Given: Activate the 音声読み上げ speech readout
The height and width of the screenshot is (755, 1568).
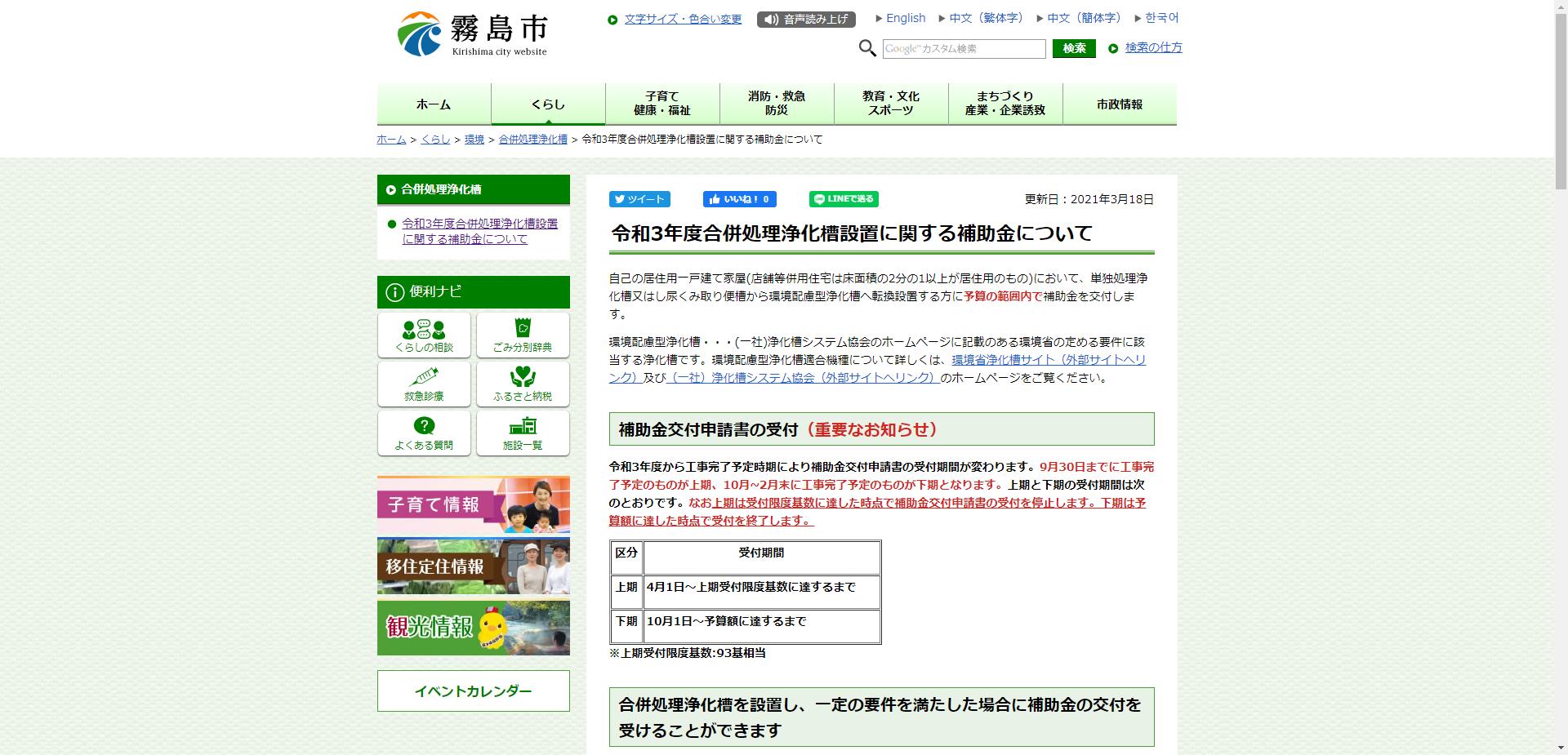Looking at the screenshot, I should point(807,19).
